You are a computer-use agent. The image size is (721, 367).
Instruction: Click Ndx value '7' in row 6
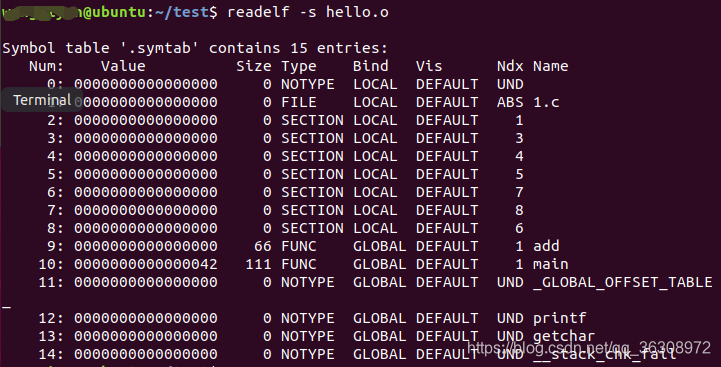[519, 192]
